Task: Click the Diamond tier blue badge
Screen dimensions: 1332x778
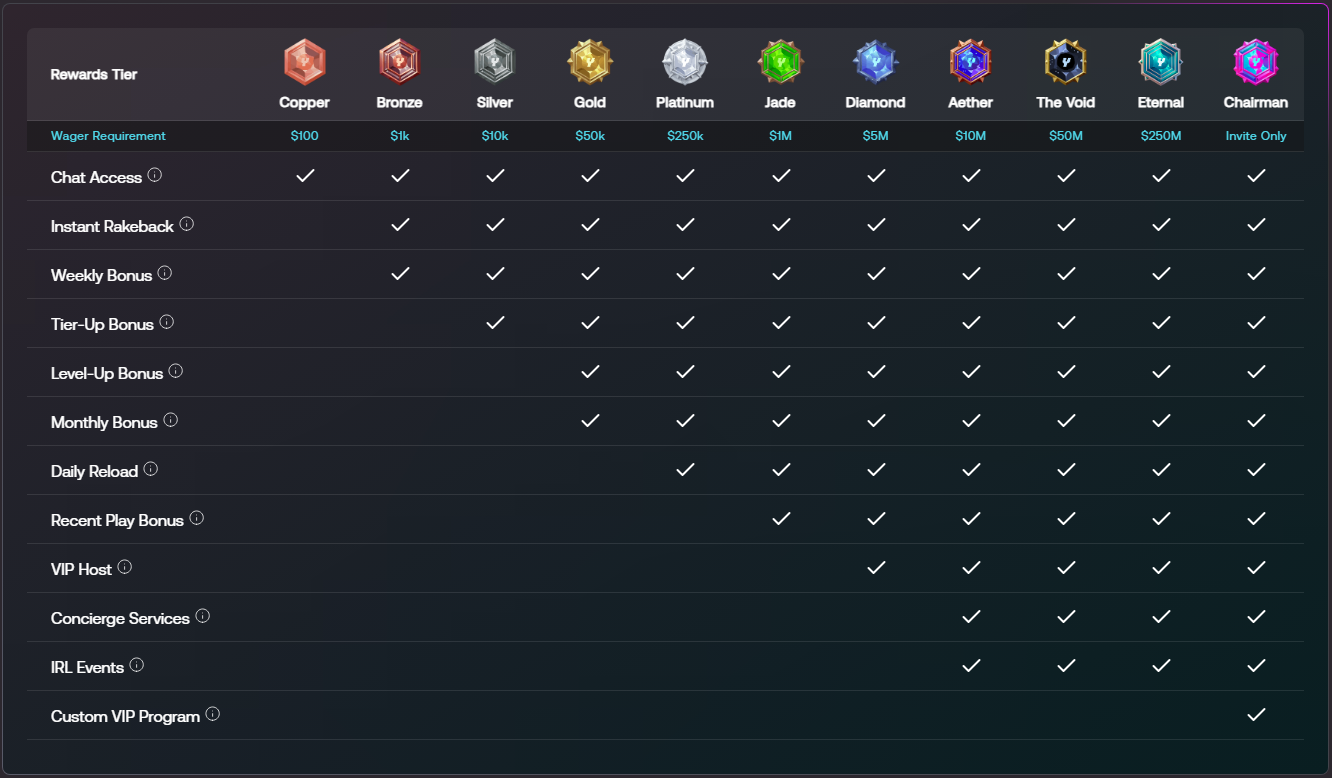Action: pos(875,62)
